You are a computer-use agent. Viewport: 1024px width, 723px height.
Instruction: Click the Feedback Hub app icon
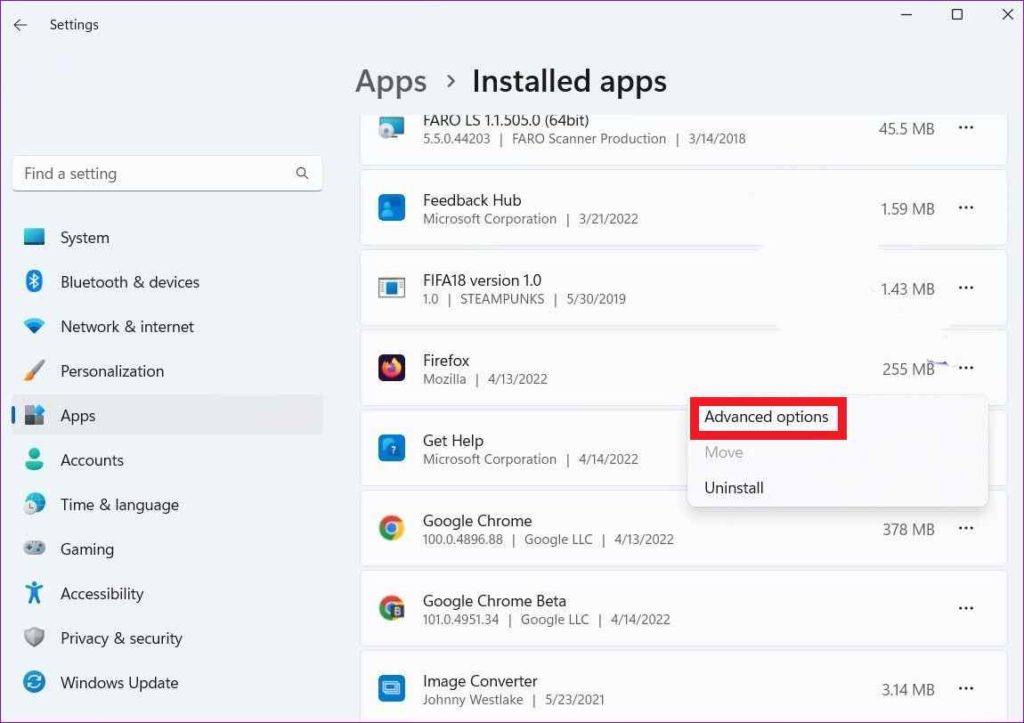[x=391, y=208]
